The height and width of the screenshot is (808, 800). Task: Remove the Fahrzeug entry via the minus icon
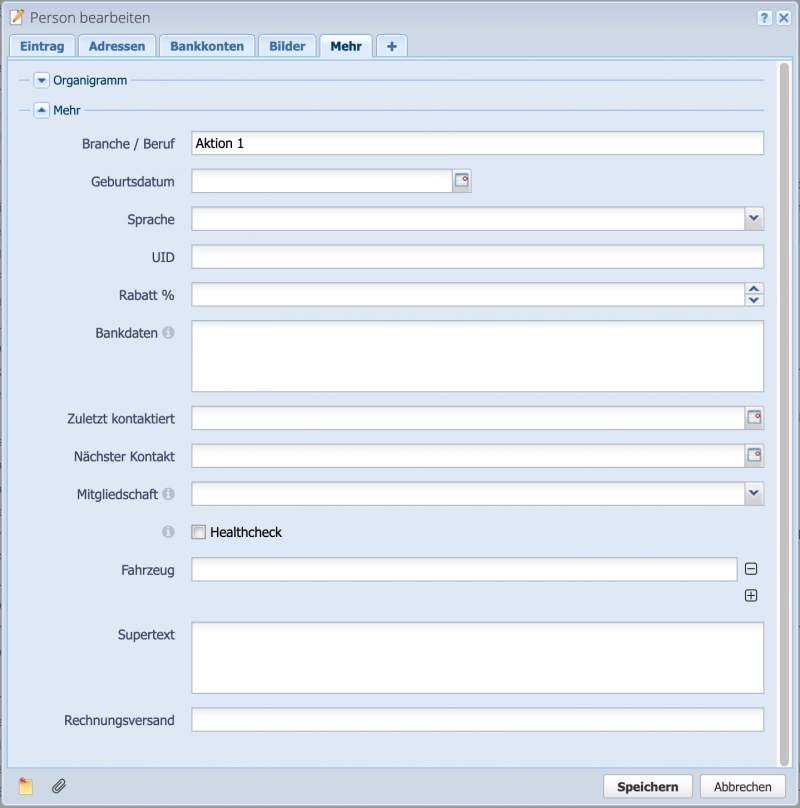[x=752, y=568]
